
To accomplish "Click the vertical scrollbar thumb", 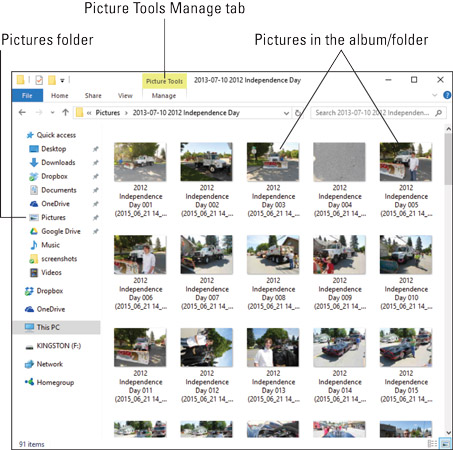I will pyautogui.click(x=448, y=159).
